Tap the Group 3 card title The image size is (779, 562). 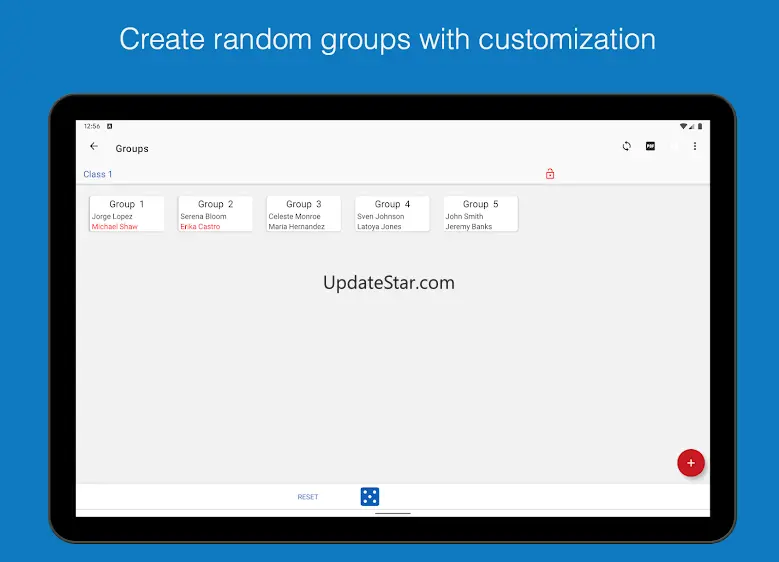point(304,204)
